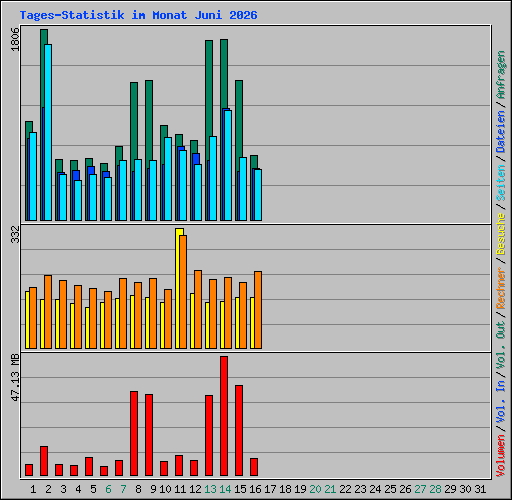Click the 'Seiten' legend label
The image size is (512, 500).
[501, 183]
